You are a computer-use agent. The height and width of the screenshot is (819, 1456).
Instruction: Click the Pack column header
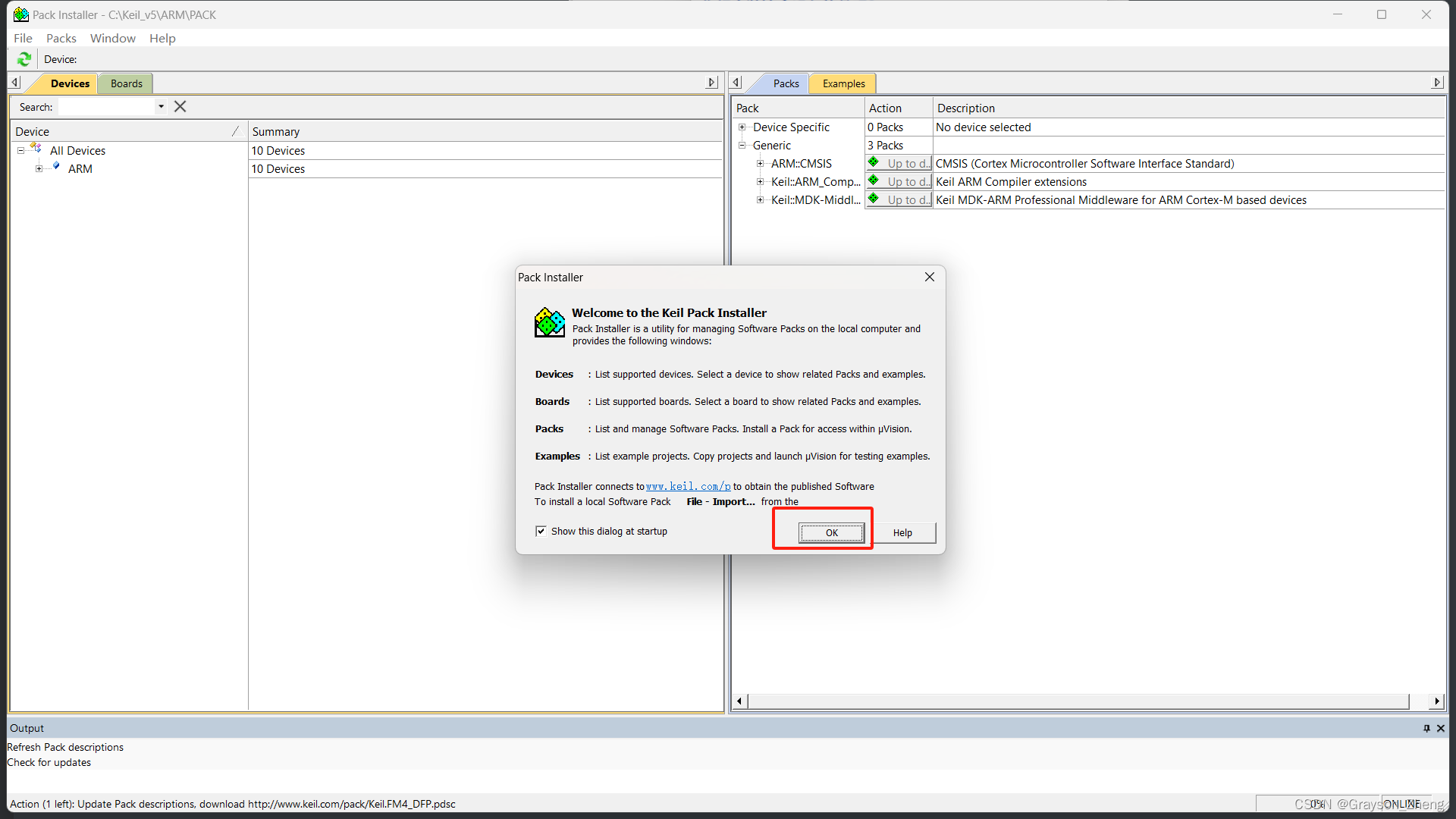click(799, 108)
